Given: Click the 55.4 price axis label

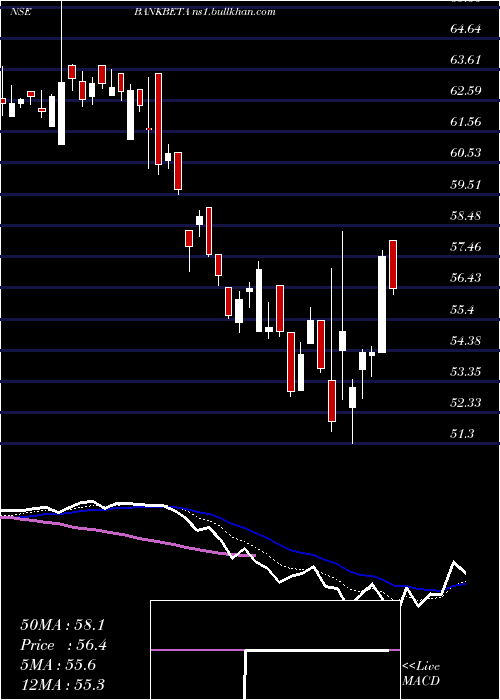Looking at the screenshot, I should tap(462, 309).
